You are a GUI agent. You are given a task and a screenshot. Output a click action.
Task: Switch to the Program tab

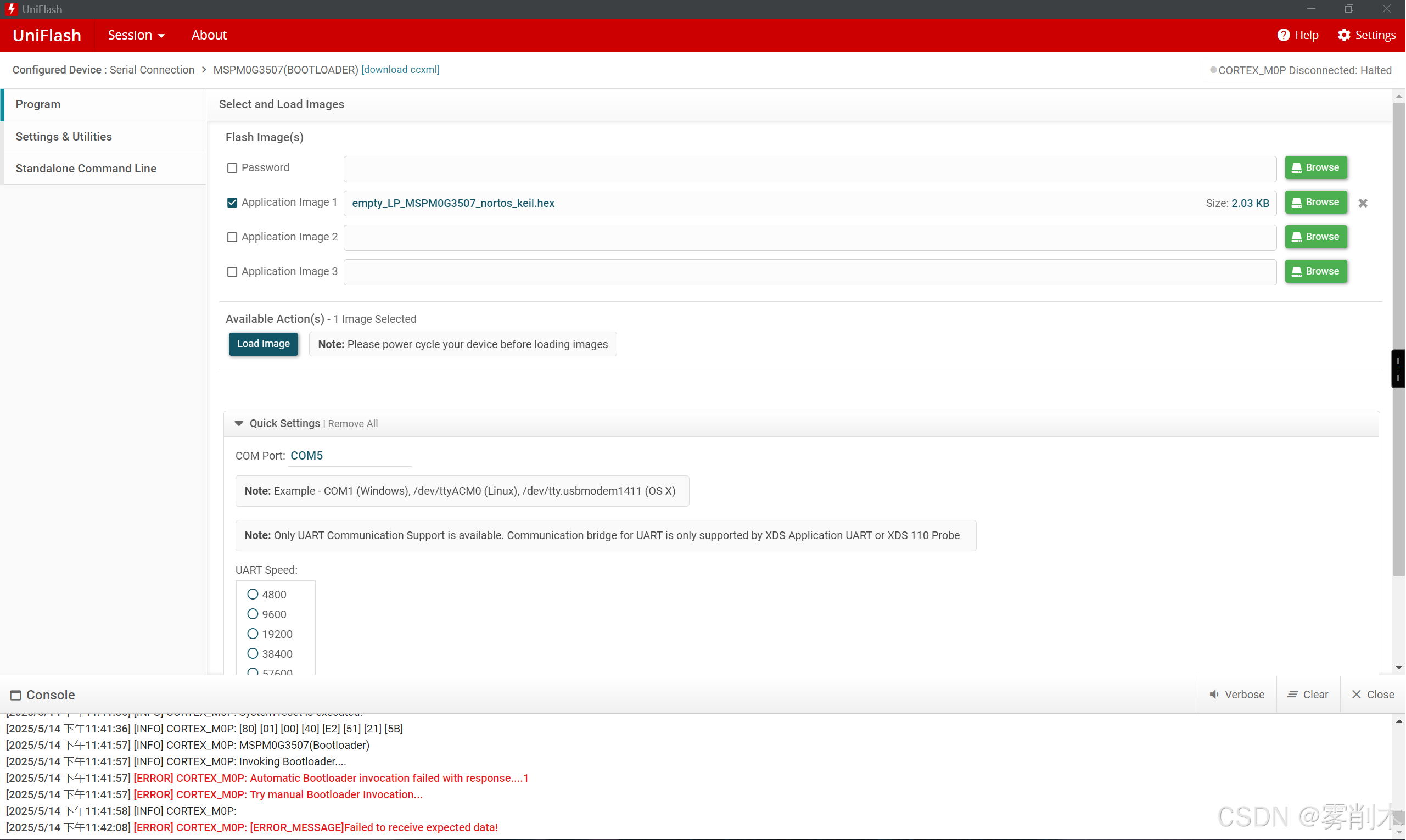104,105
